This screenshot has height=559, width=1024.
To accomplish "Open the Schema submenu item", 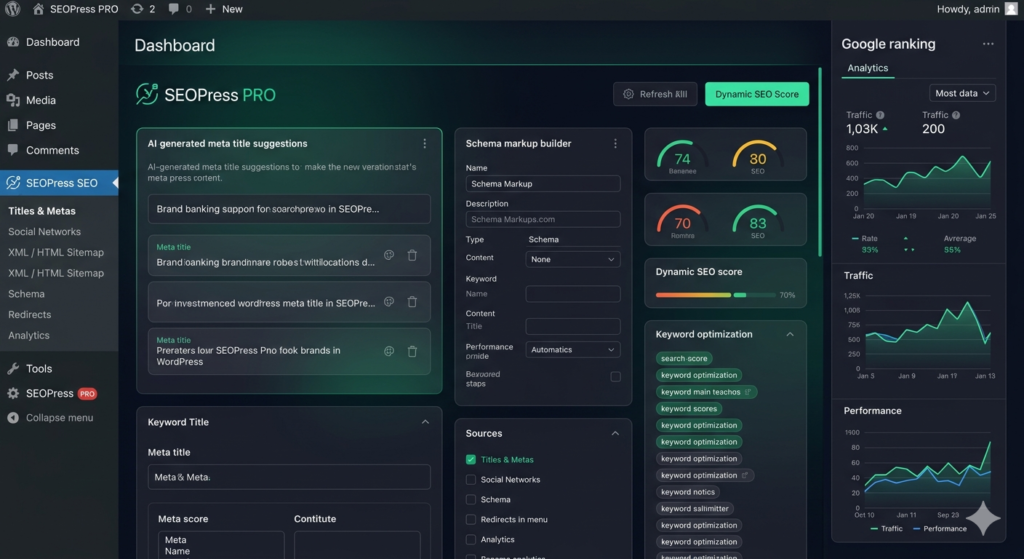I will coord(26,294).
